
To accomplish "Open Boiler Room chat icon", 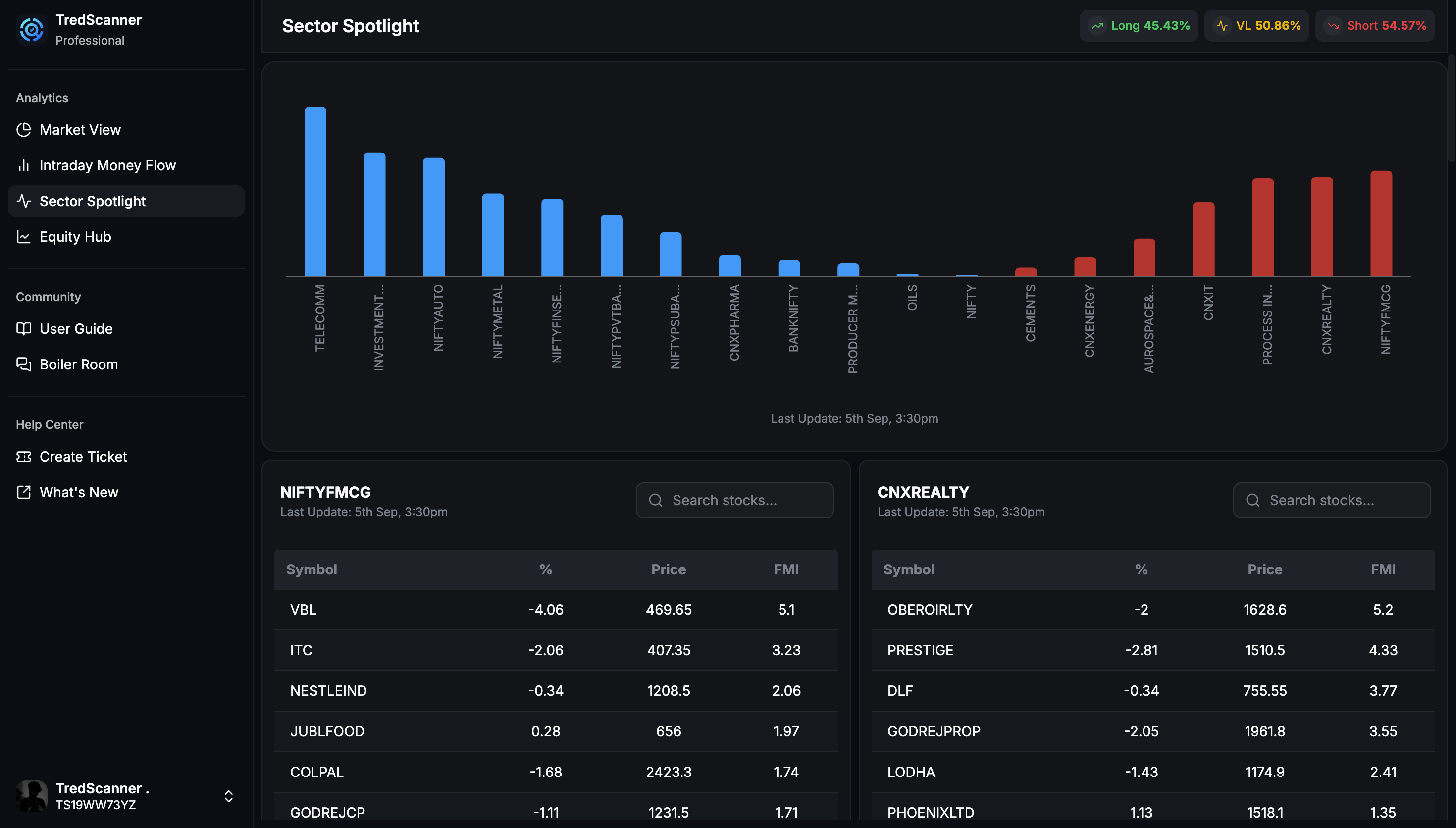I will [24, 364].
